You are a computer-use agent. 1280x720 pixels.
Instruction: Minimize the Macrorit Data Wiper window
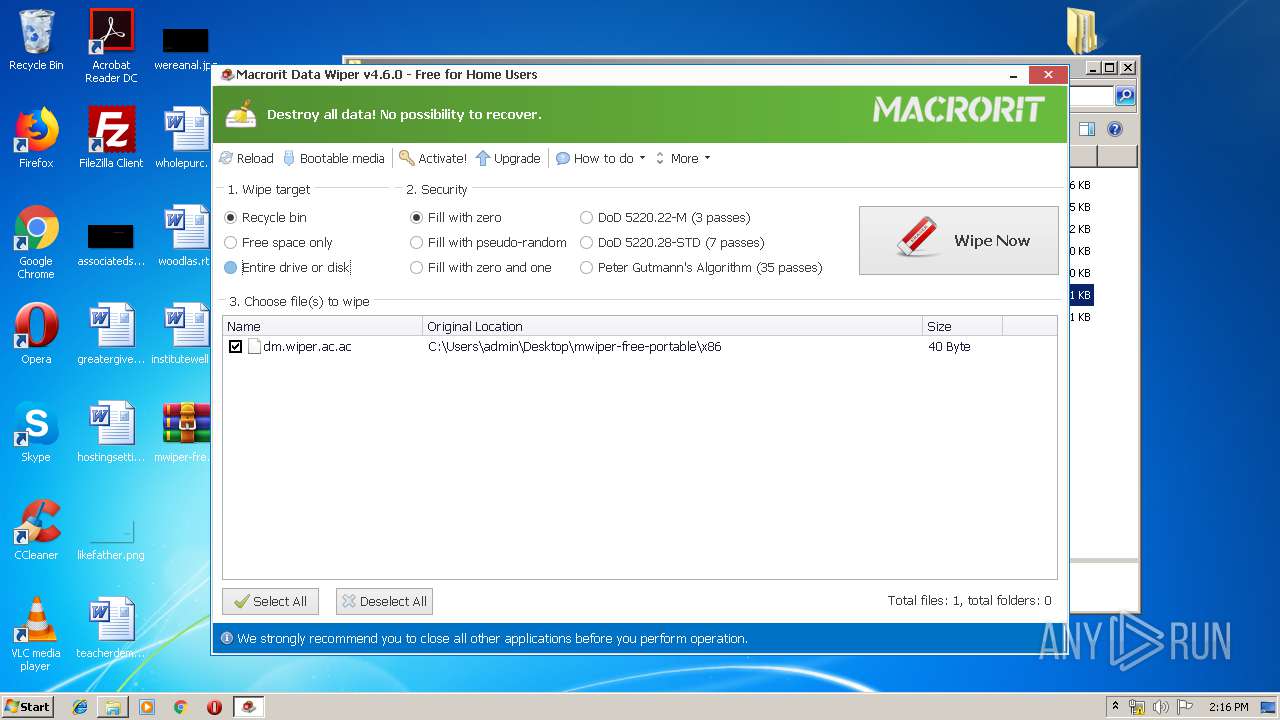(1012, 75)
